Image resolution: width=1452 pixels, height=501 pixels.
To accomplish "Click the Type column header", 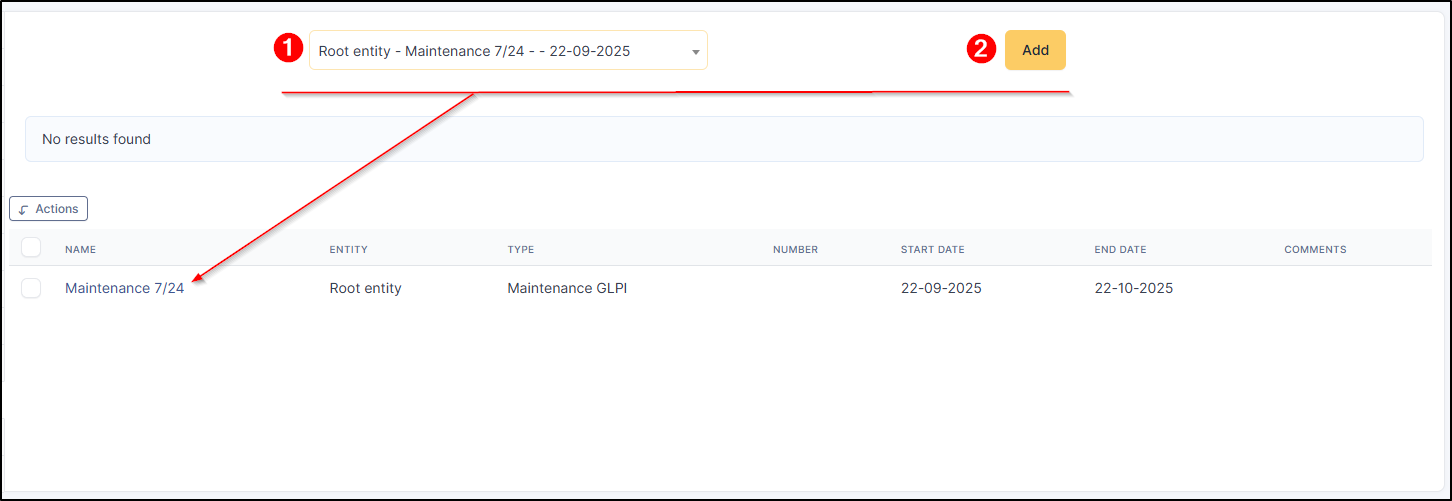I will pos(521,250).
